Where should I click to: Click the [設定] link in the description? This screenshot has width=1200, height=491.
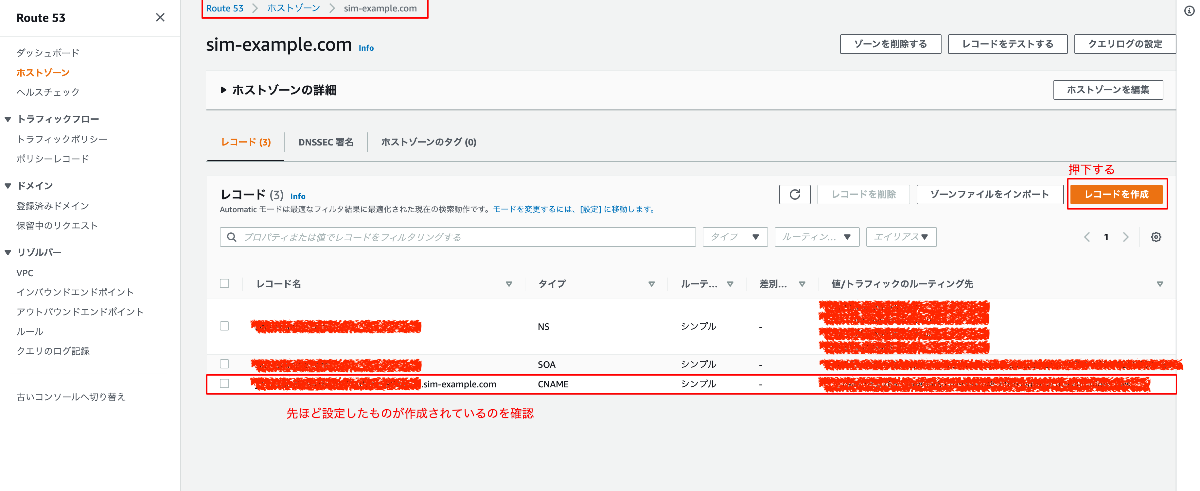[590, 209]
